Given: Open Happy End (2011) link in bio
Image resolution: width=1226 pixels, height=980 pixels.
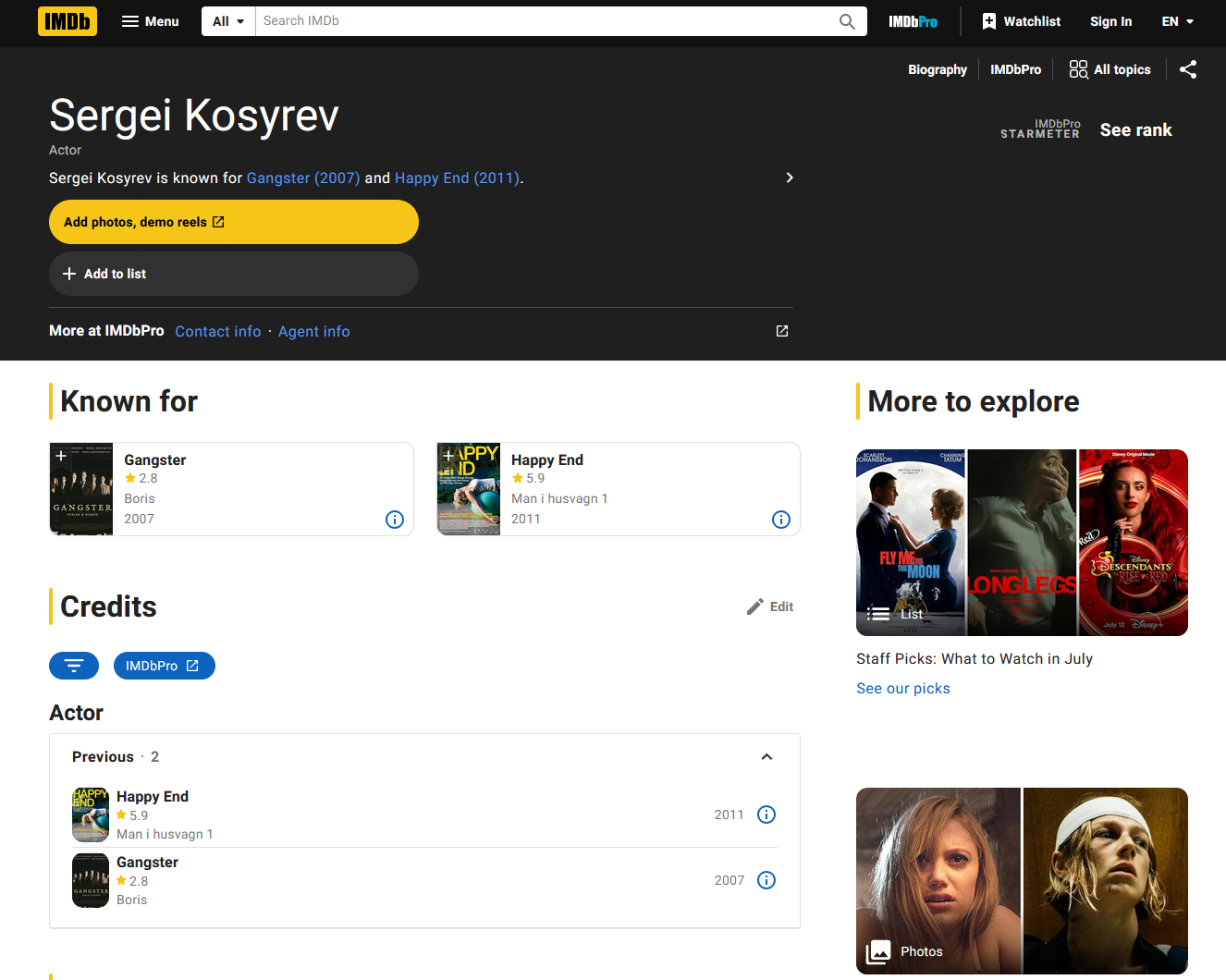Looking at the screenshot, I should pos(458,178).
